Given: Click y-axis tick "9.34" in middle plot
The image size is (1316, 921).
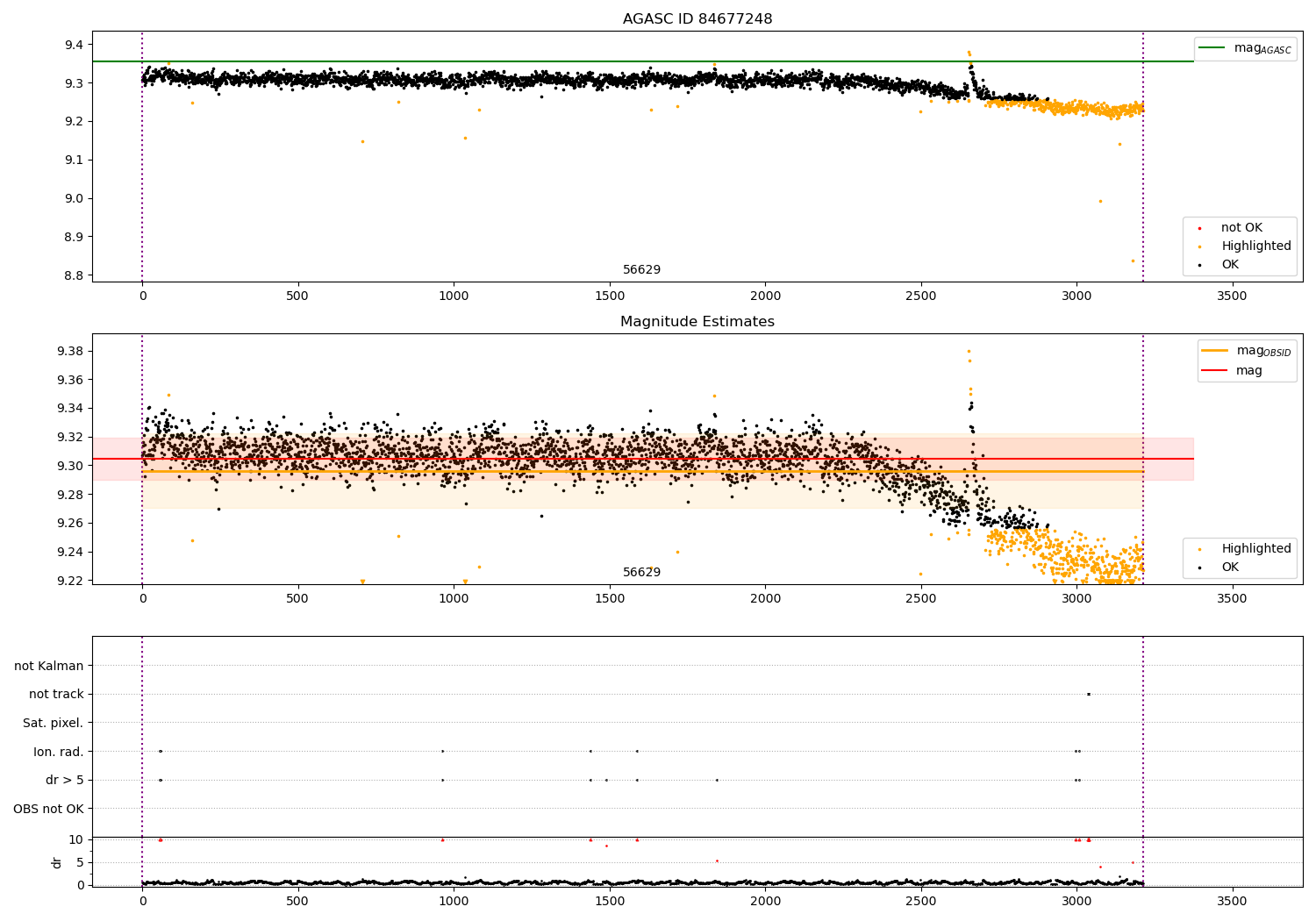Looking at the screenshot, I should tap(70, 409).
